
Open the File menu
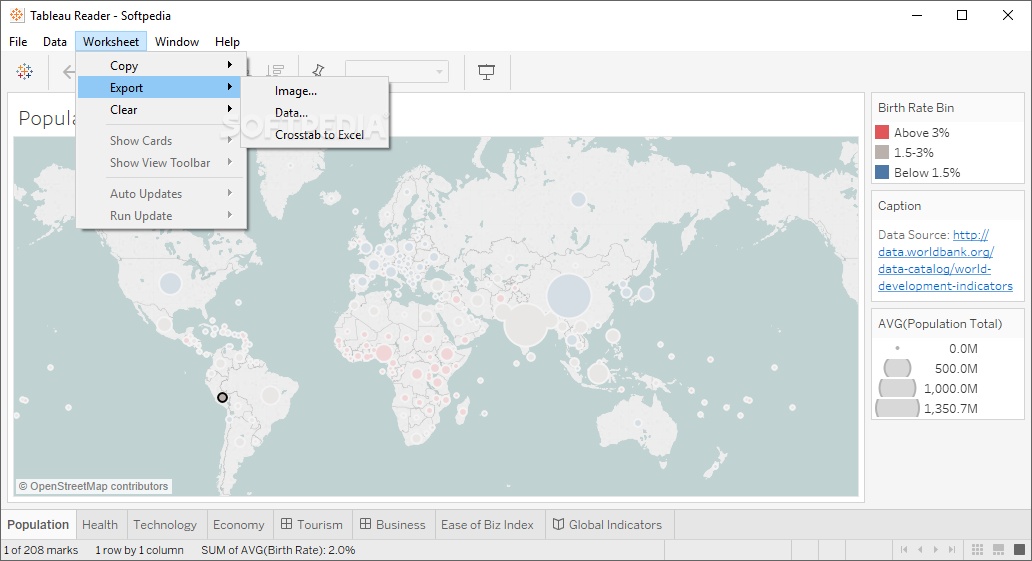tap(18, 41)
